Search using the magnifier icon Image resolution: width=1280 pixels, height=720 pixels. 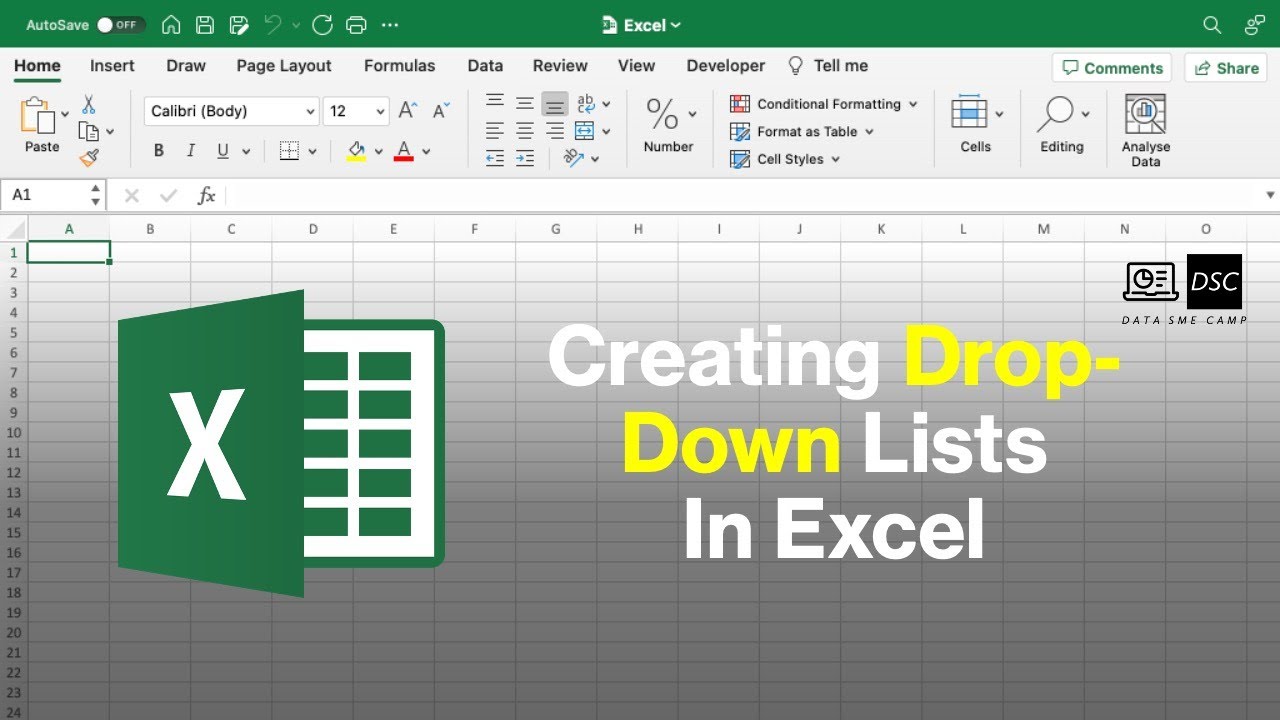1212,25
